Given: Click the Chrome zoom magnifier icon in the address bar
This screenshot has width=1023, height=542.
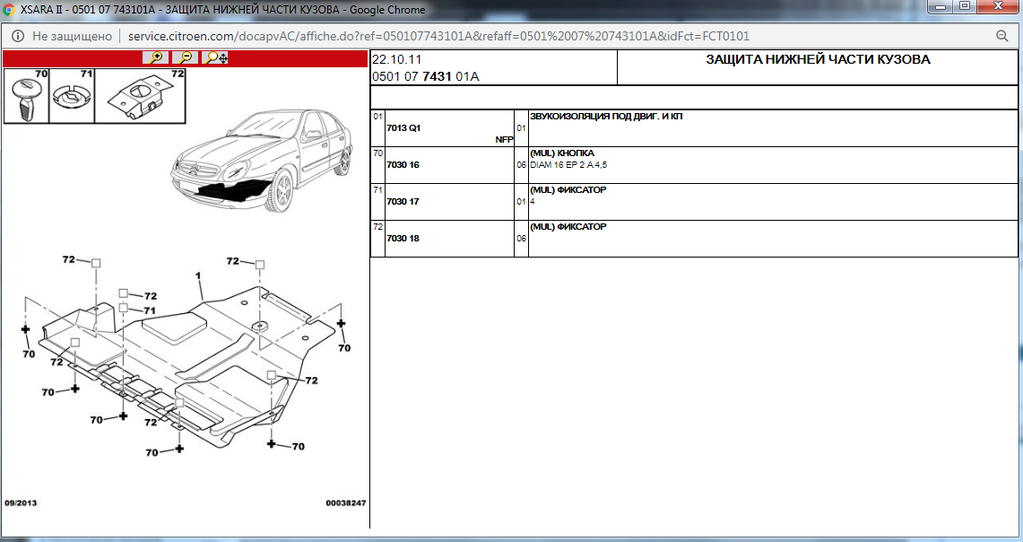Looking at the screenshot, I should coord(1002,36).
